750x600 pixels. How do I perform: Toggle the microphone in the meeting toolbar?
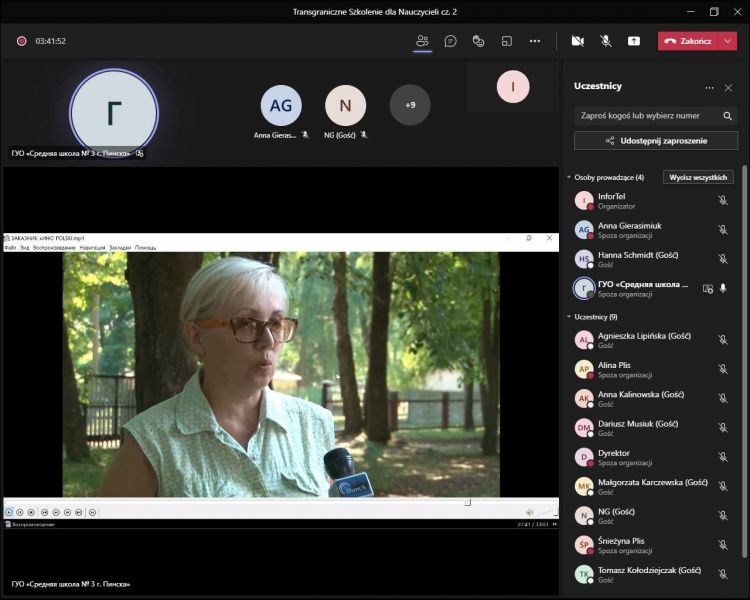coord(605,41)
